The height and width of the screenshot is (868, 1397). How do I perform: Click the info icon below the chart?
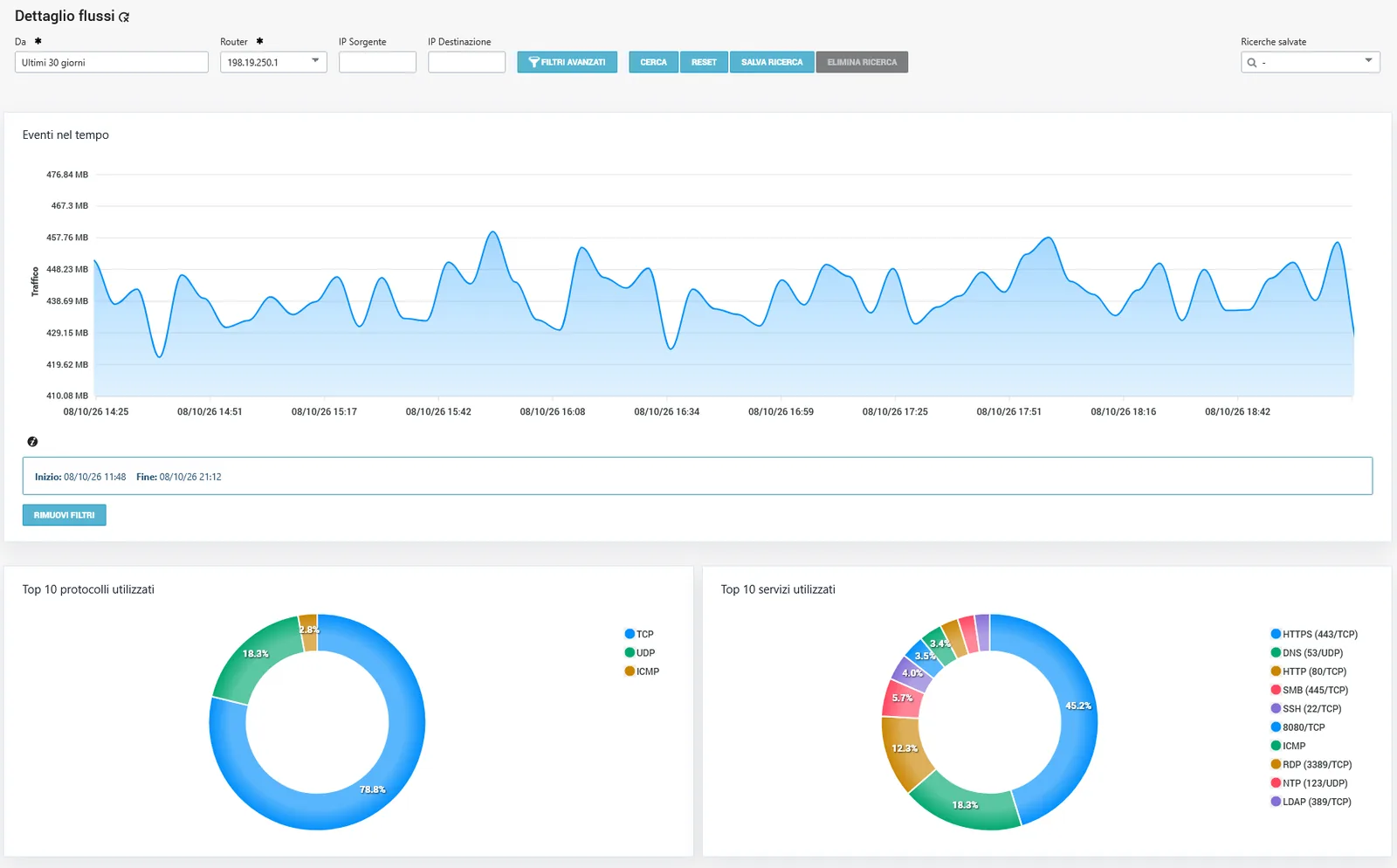coord(32,442)
